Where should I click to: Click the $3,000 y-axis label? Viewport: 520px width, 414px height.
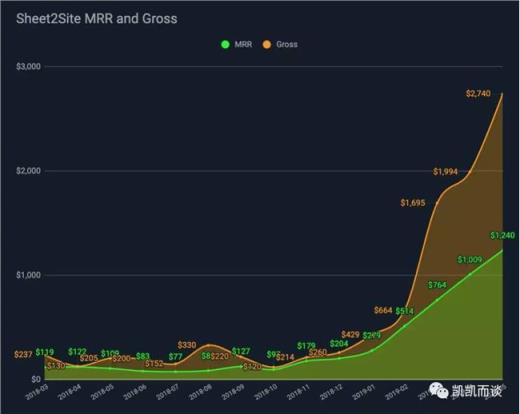28,66
